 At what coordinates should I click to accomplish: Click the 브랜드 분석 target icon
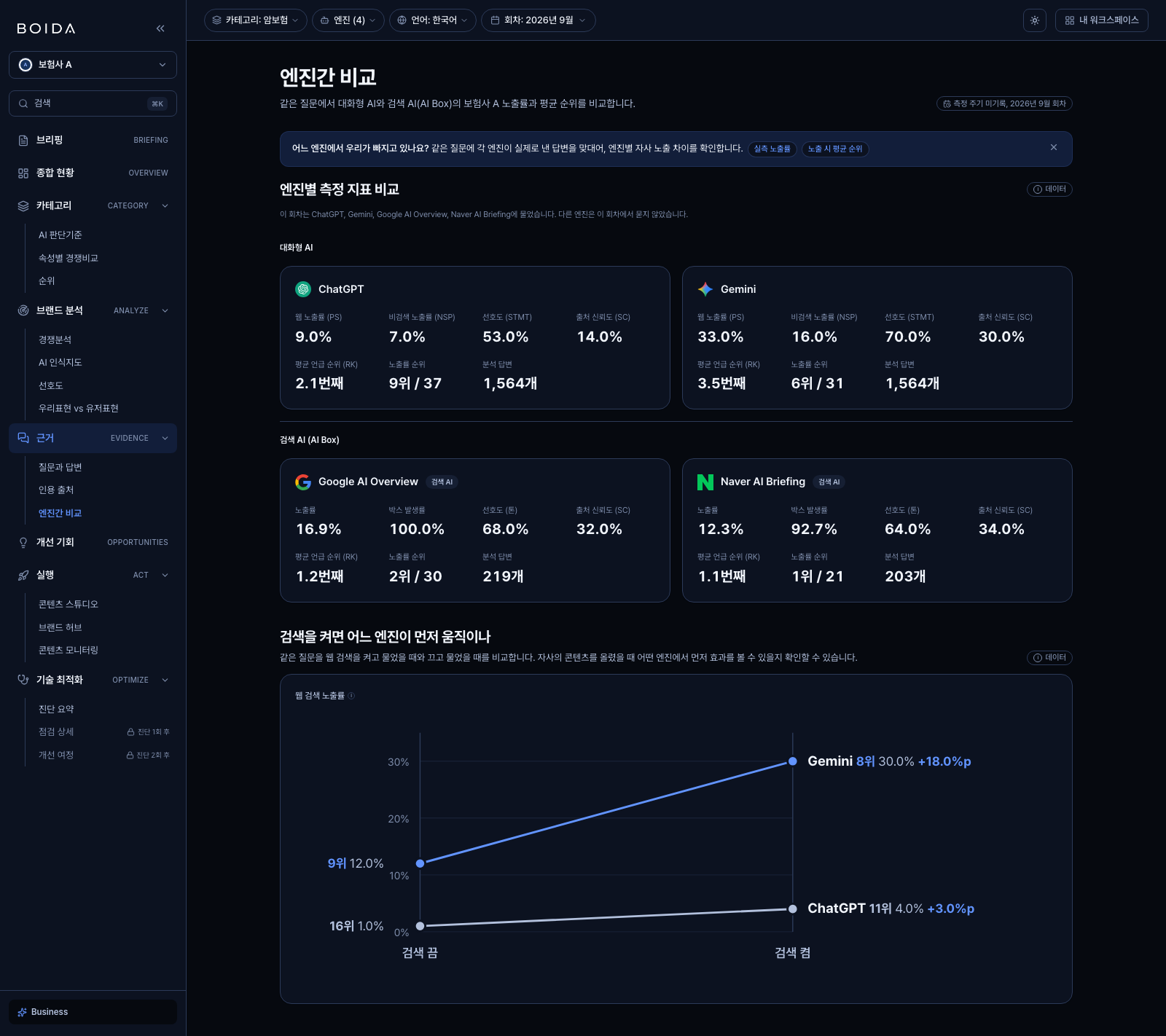click(x=23, y=310)
